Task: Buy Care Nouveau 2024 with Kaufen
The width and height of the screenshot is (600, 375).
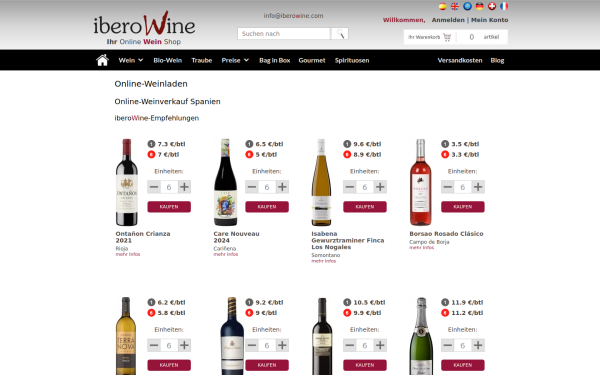Action: pyautogui.click(x=267, y=207)
